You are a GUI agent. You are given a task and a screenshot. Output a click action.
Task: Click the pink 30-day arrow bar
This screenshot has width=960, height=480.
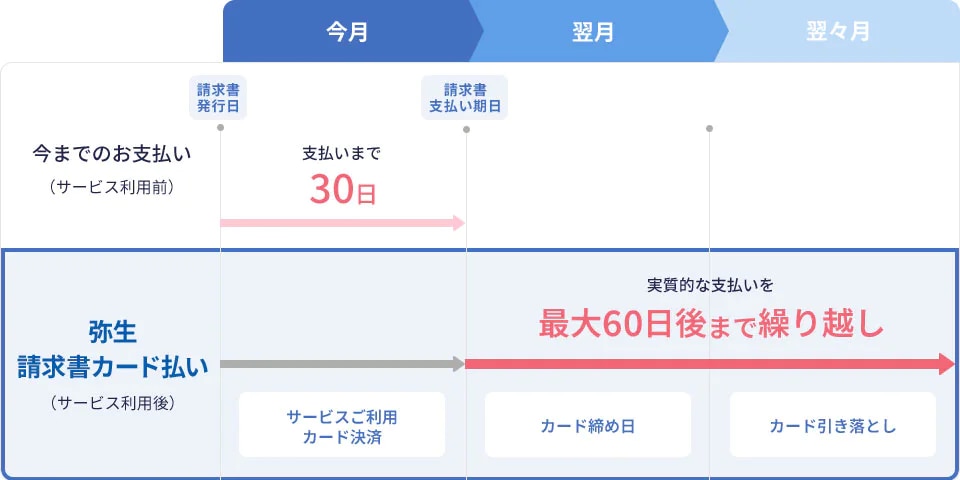tap(342, 222)
